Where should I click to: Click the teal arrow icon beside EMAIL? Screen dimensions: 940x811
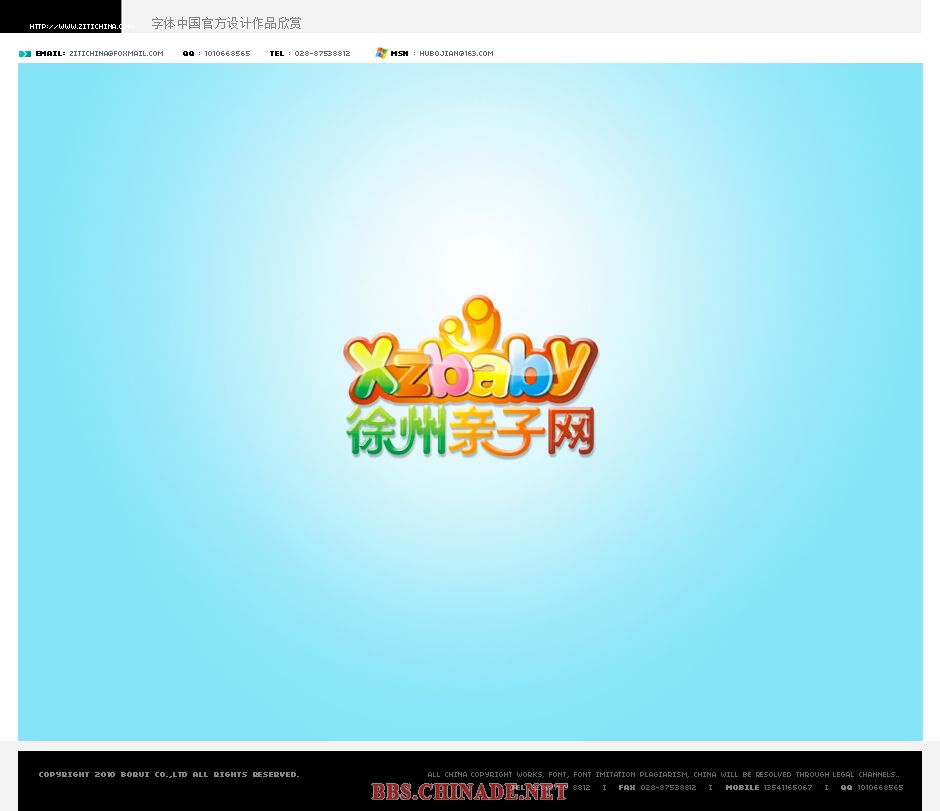click(x=25, y=54)
